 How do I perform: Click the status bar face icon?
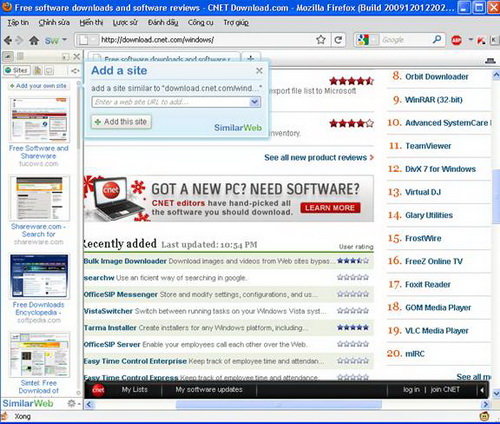pyautogui.click(x=484, y=416)
